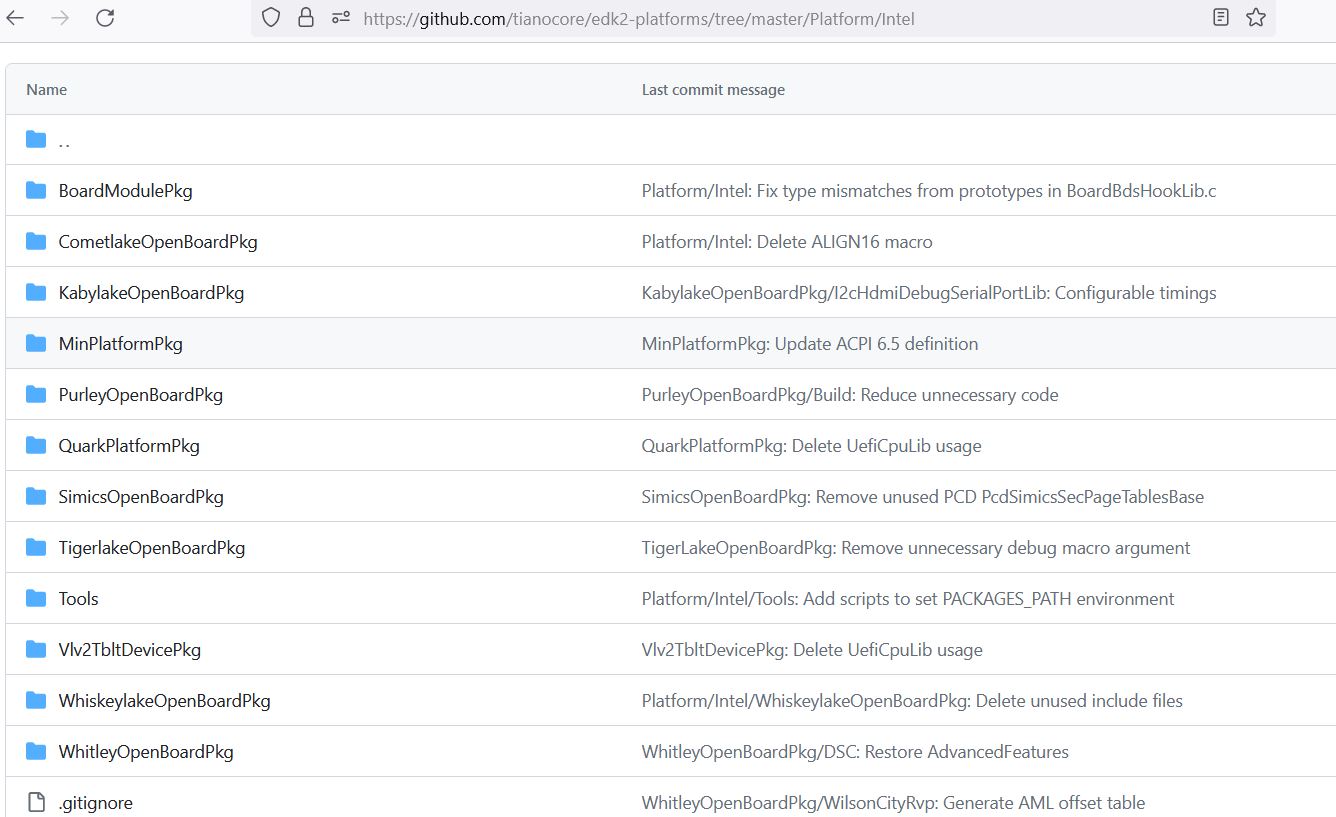Image resolution: width=1336 pixels, height=817 pixels.
Task: Open site permissions icon in address bar
Action: (x=341, y=18)
